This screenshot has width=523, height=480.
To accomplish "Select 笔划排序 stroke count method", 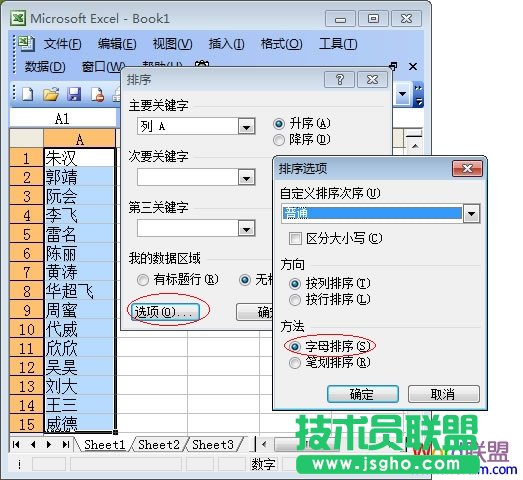I will pyautogui.click(x=295, y=363).
